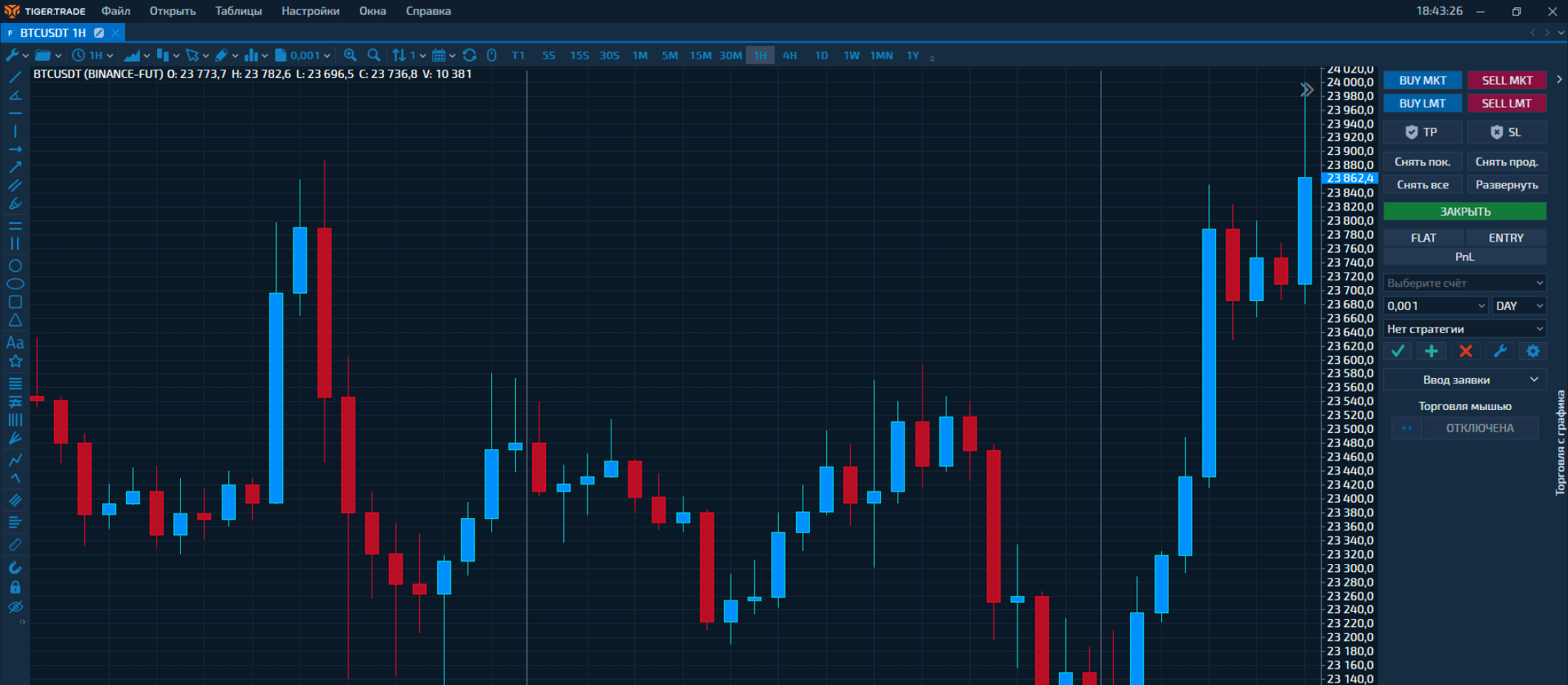
Task: Open the Настройки menu
Action: coord(310,11)
